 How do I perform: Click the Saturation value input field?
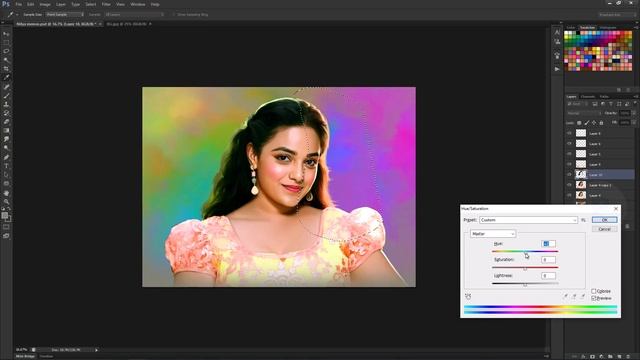[x=548, y=260]
